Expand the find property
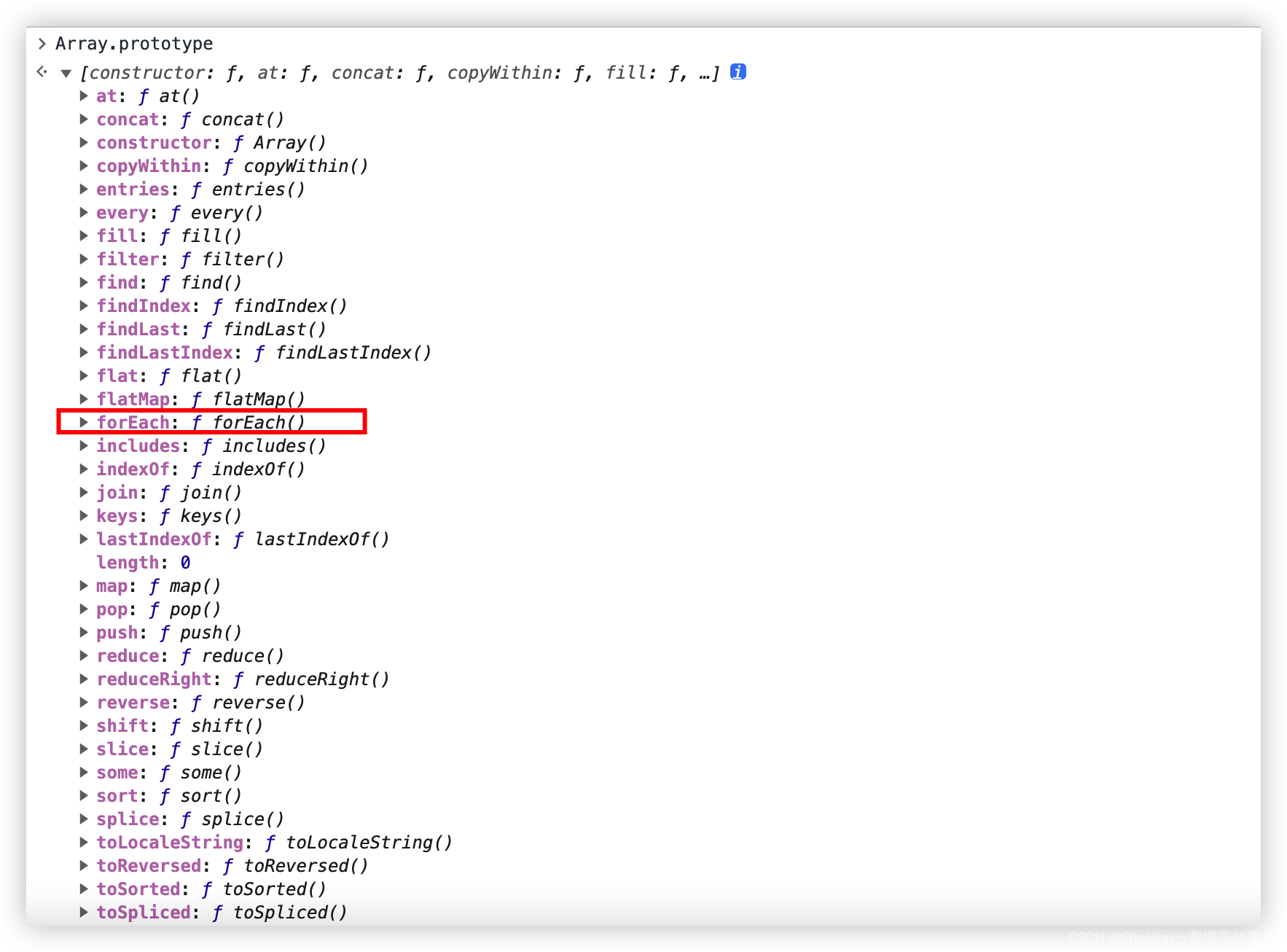Viewport: 1287px width, 952px height. (x=84, y=282)
